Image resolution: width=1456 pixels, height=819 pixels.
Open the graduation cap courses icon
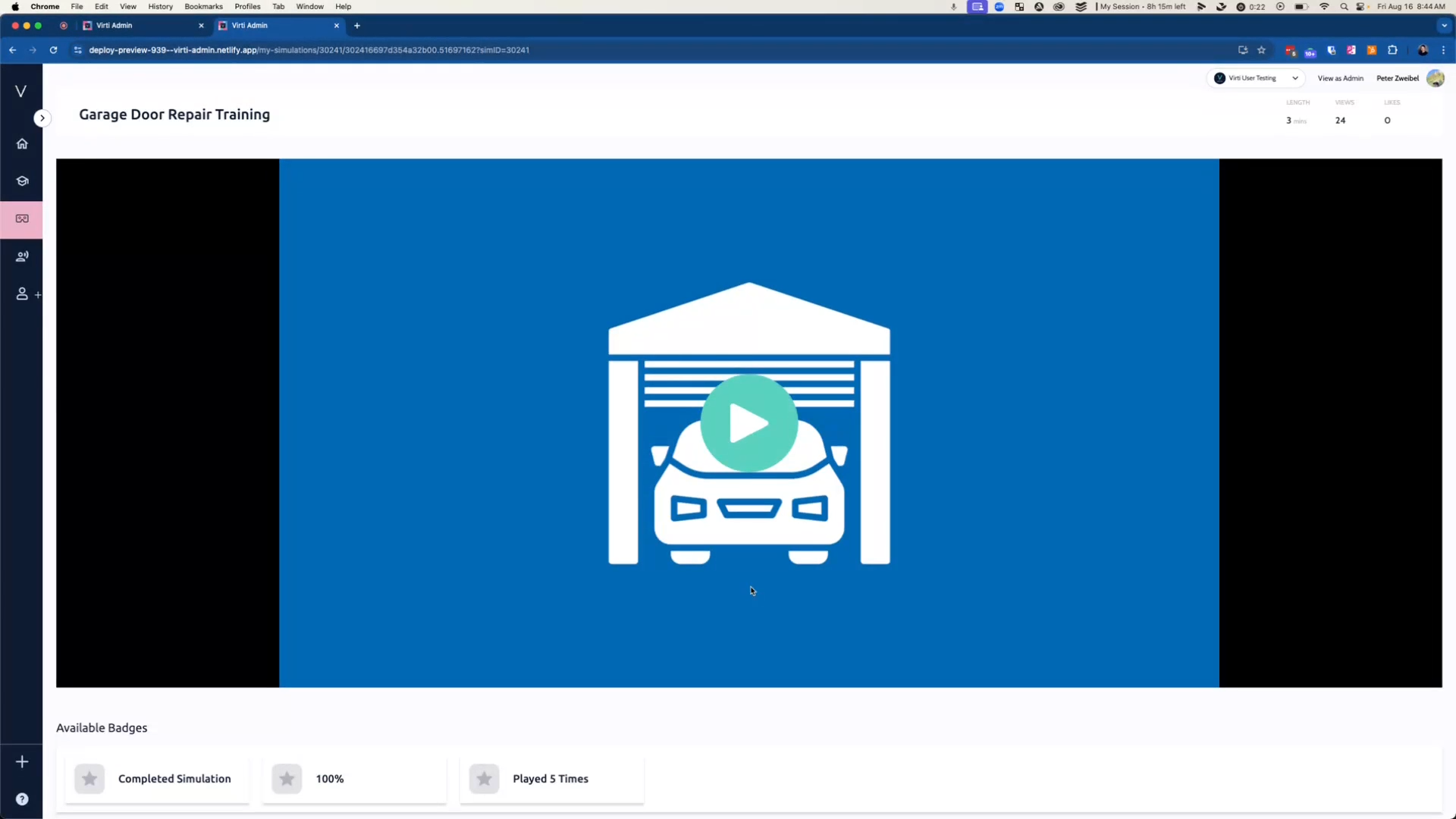click(x=22, y=181)
